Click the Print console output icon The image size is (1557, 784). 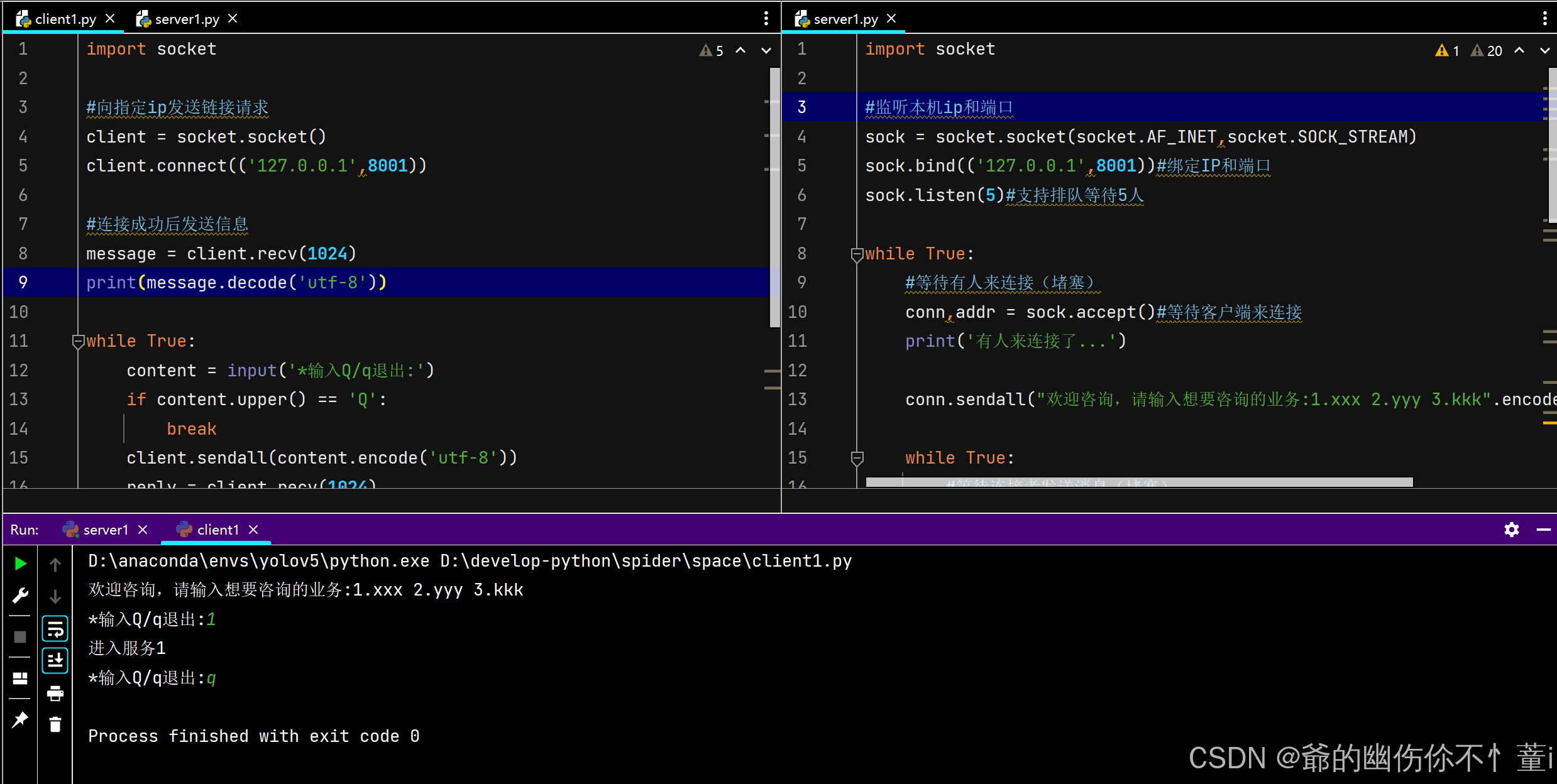[x=55, y=694]
